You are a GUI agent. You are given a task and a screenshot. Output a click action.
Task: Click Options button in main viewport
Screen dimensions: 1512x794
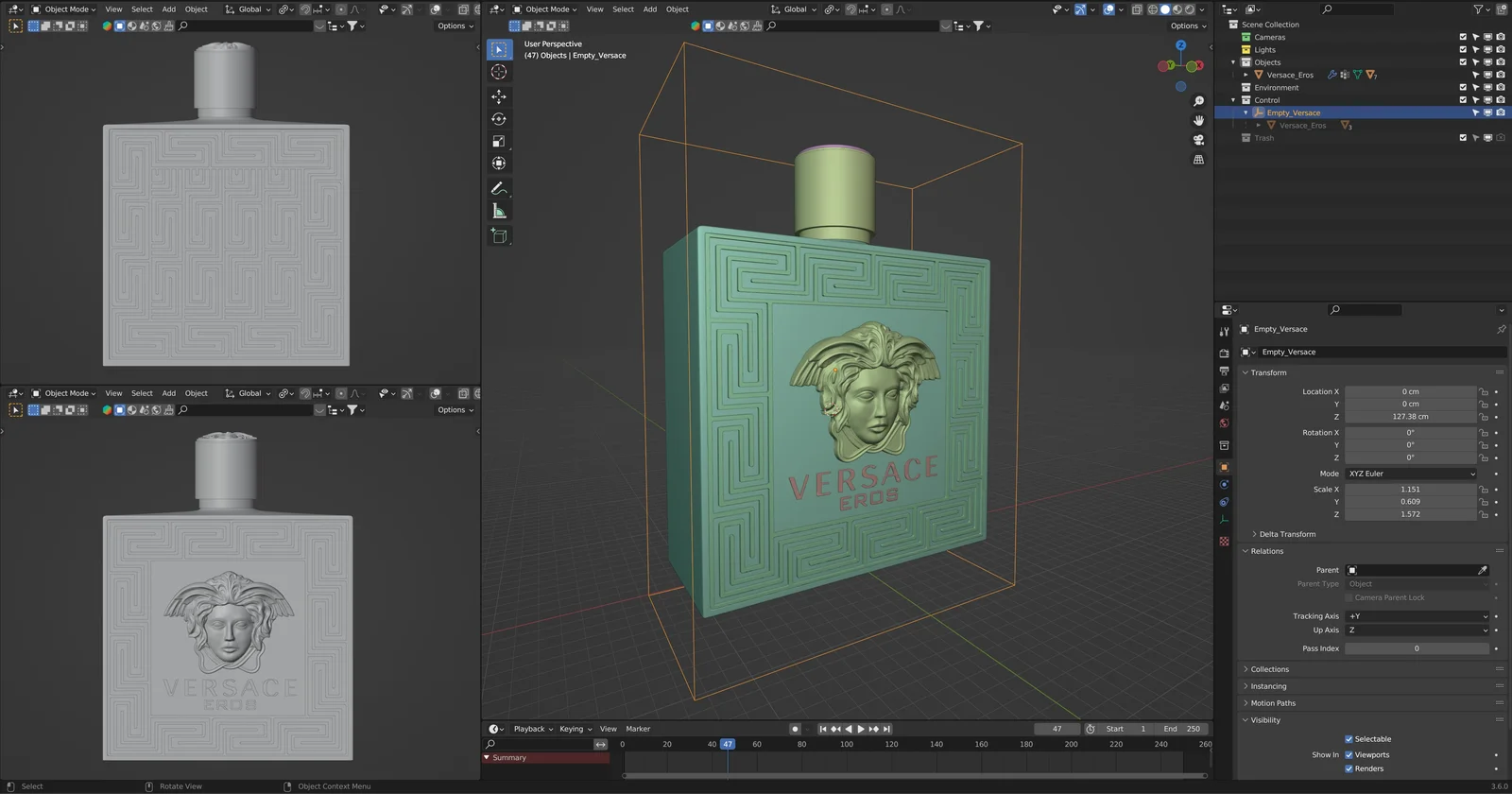[x=1189, y=26]
